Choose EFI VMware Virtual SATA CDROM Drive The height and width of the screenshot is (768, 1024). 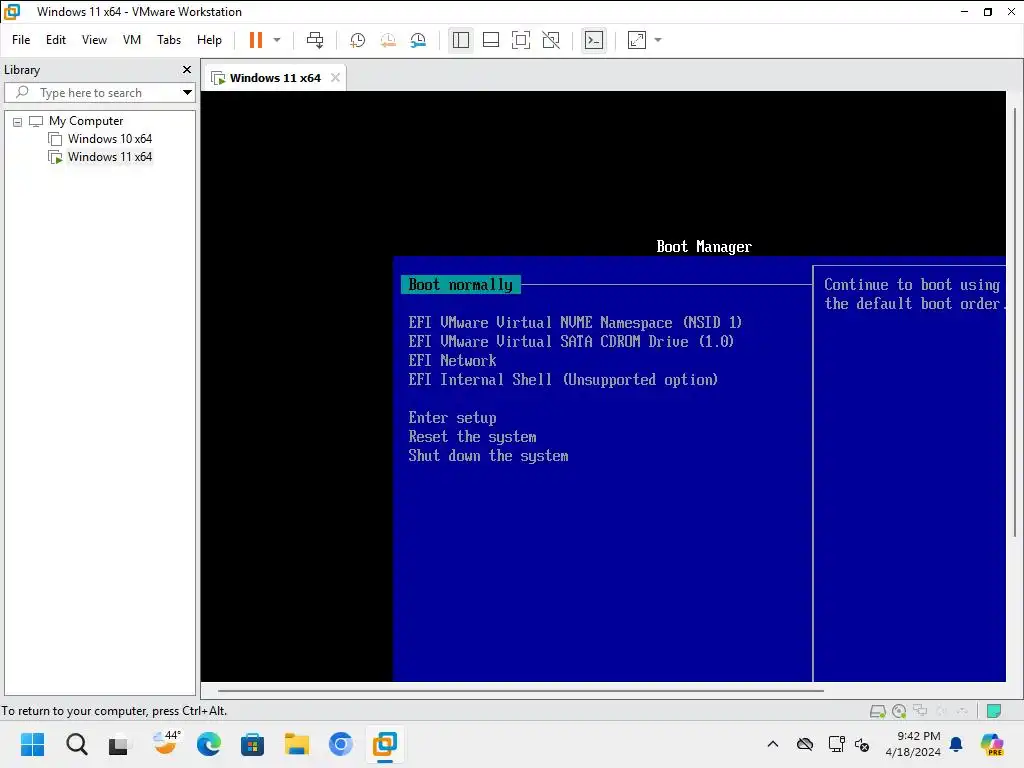click(571, 342)
